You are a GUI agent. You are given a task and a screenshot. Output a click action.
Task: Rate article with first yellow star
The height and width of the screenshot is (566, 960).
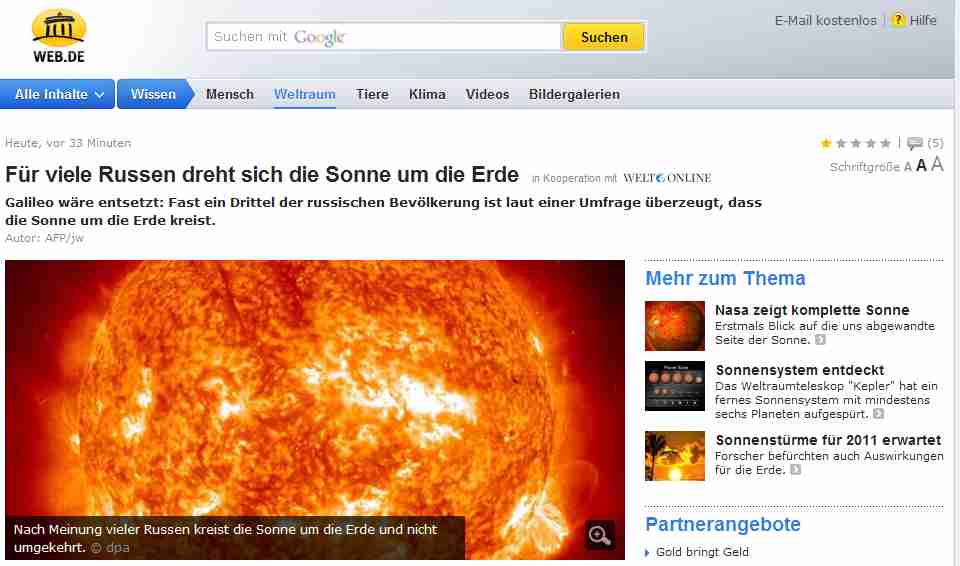point(826,143)
